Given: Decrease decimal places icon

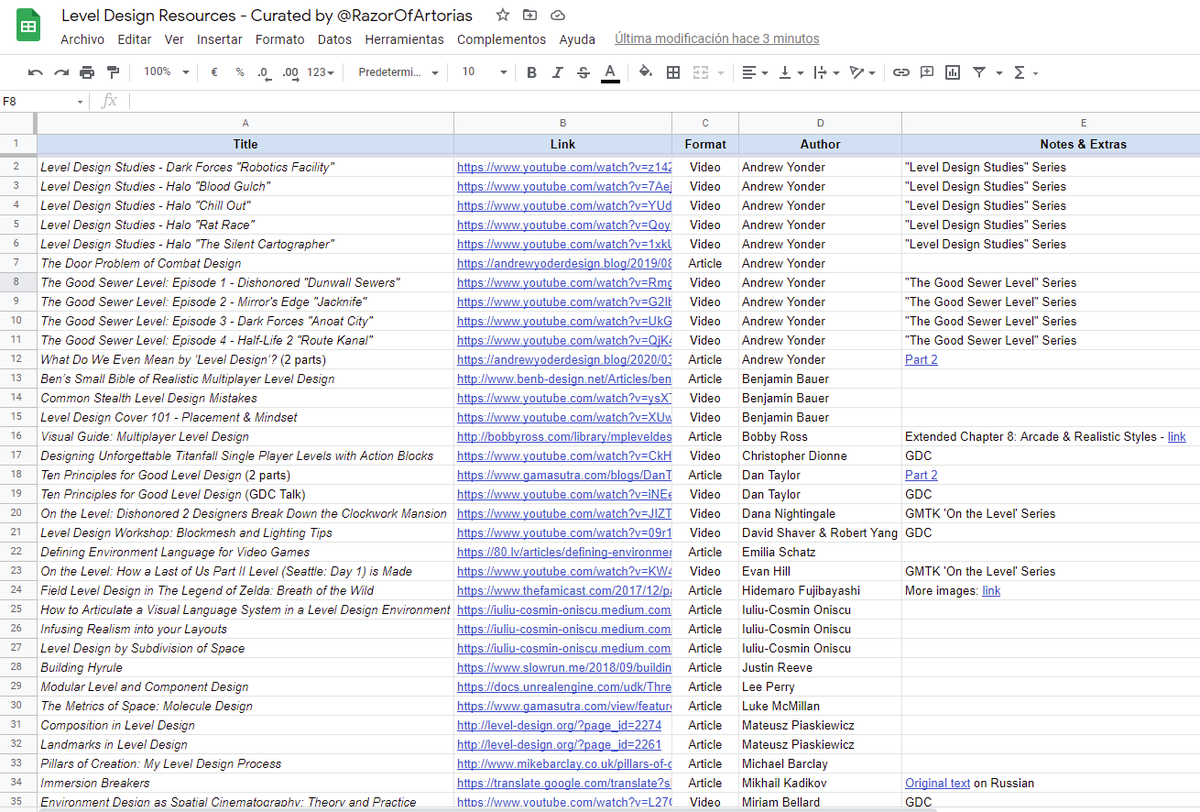Looking at the screenshot, I should [264, 72].
